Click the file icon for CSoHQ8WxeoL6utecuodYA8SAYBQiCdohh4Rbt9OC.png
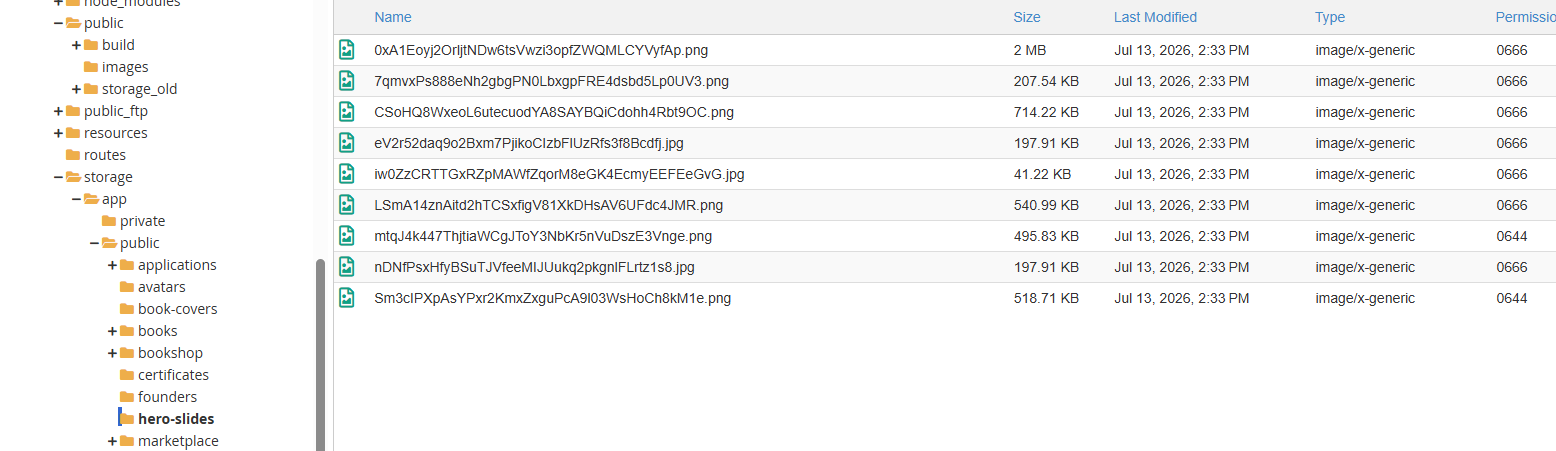1556x451 pixels. coord(347,112)
